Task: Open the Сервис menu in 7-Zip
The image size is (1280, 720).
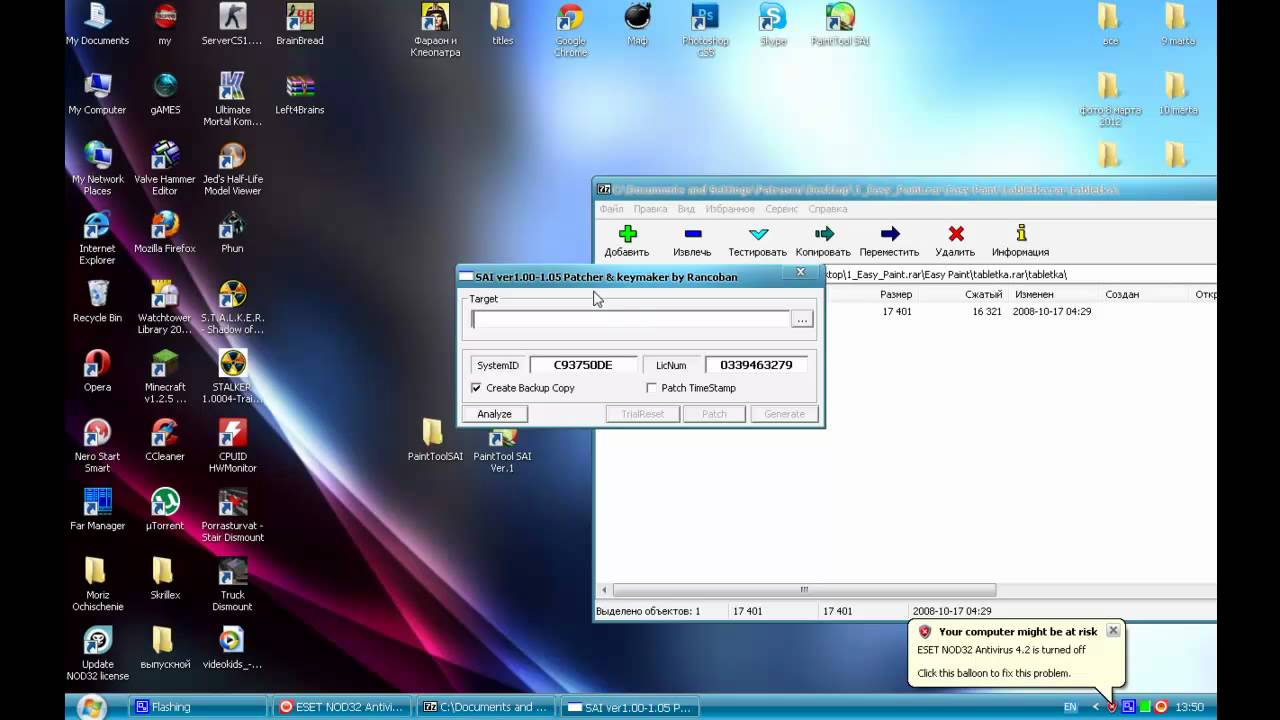Action: (781, 209)
